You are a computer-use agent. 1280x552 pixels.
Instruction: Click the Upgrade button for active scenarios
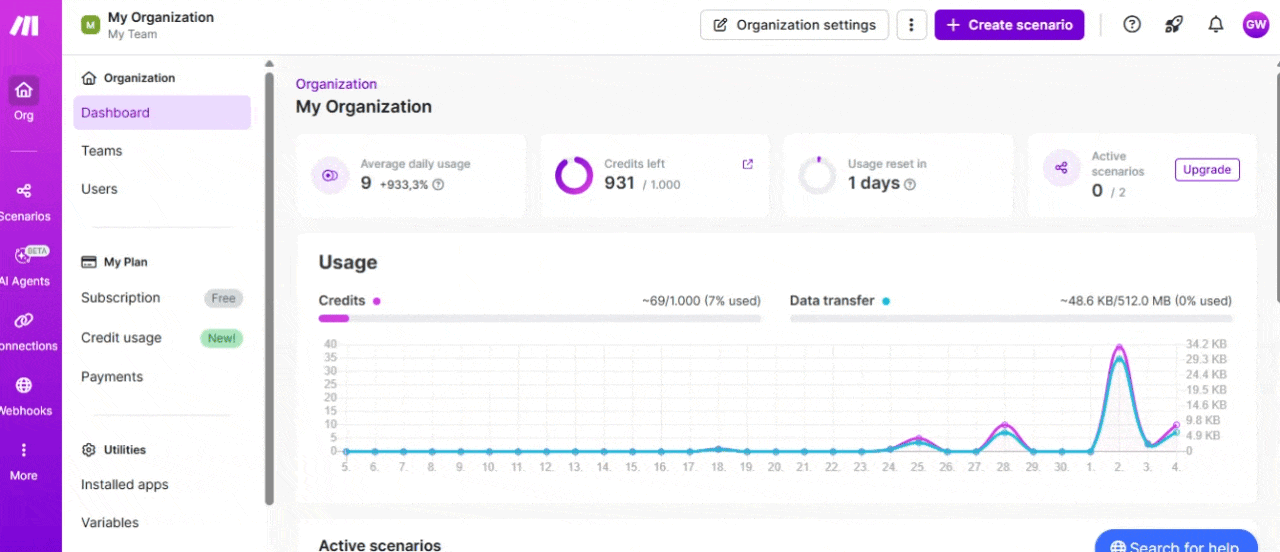point(1207,170)
